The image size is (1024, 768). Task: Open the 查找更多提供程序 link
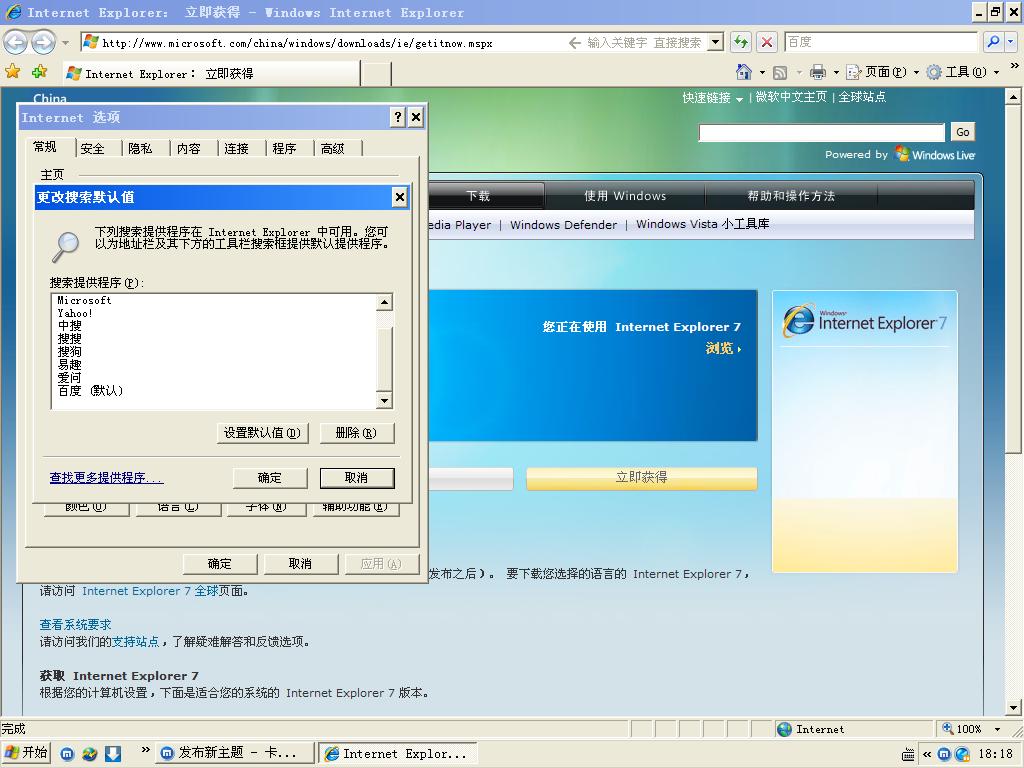pos(106,477)
